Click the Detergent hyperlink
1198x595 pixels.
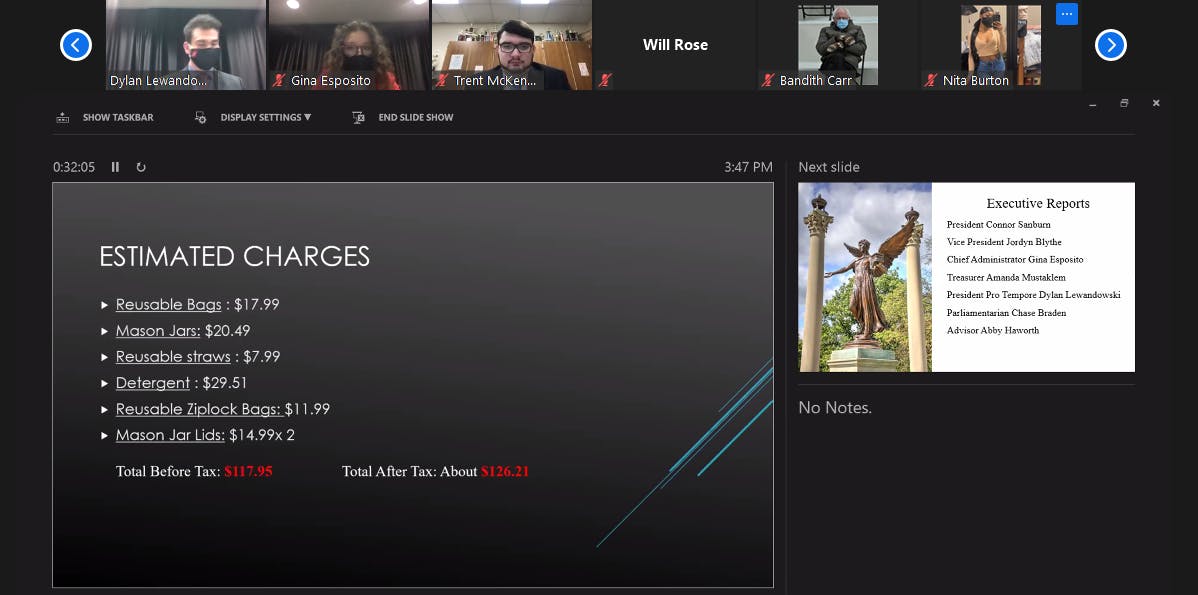click(152, 382)
